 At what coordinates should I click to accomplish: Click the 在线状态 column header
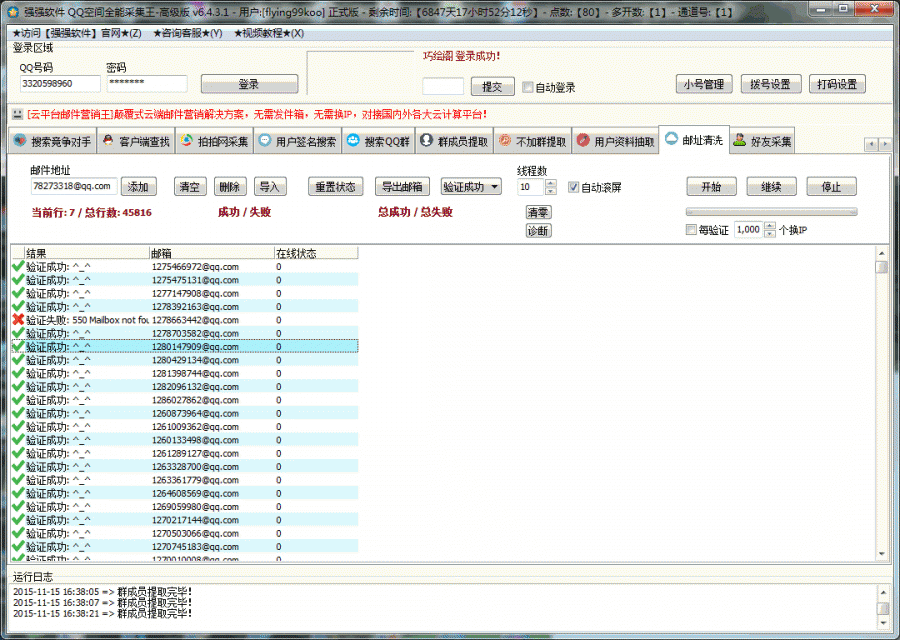316,253
